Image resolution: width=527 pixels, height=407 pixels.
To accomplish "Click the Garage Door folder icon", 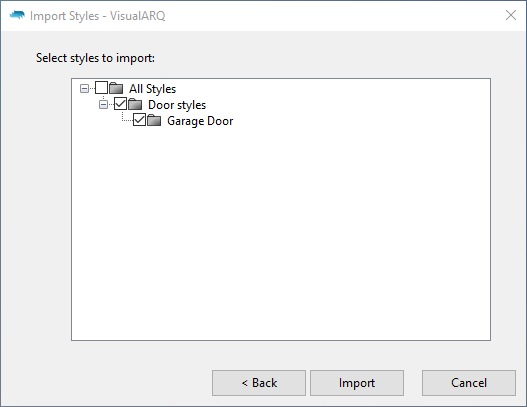I will coord(154,120).
